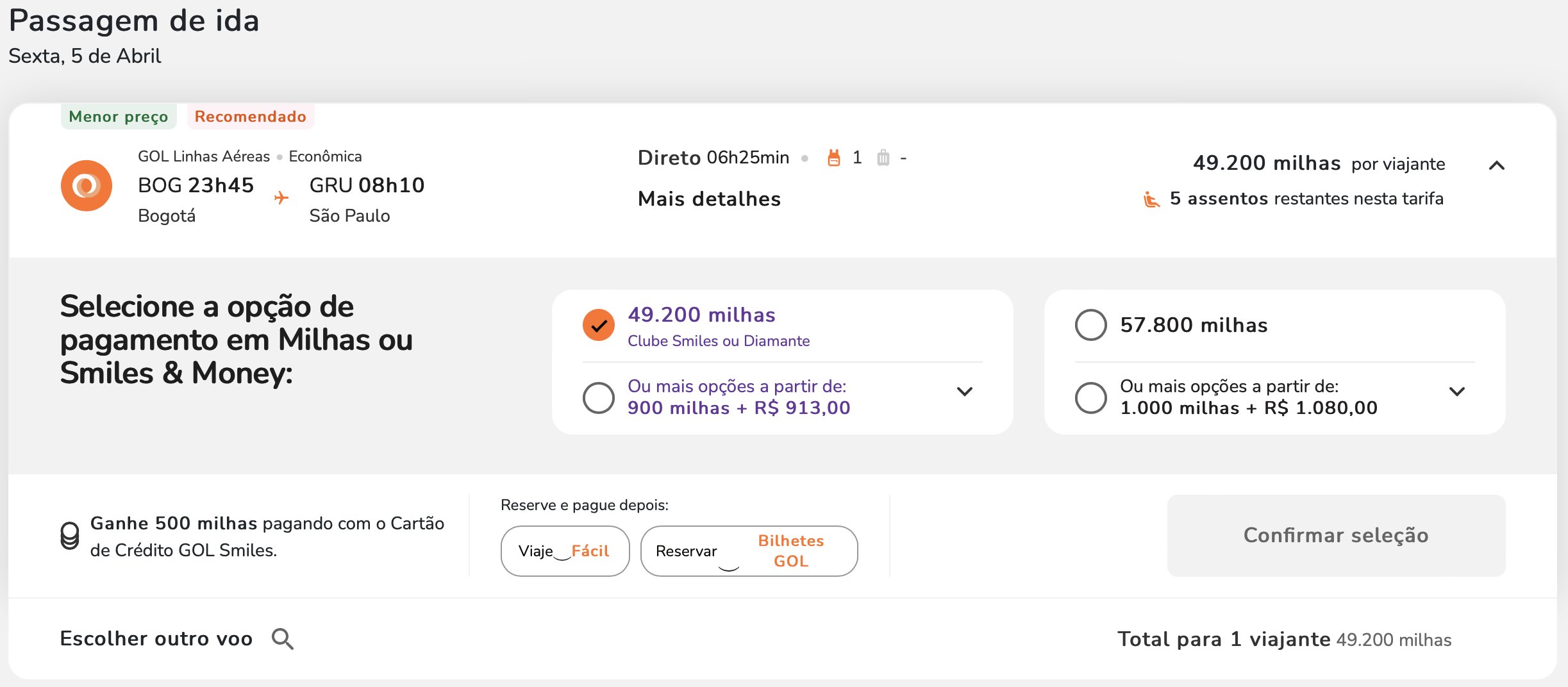Click the '49.200 milhas por viajante' price
The width and height of the screenshot is (1568, 687).
coord(1319,163)
